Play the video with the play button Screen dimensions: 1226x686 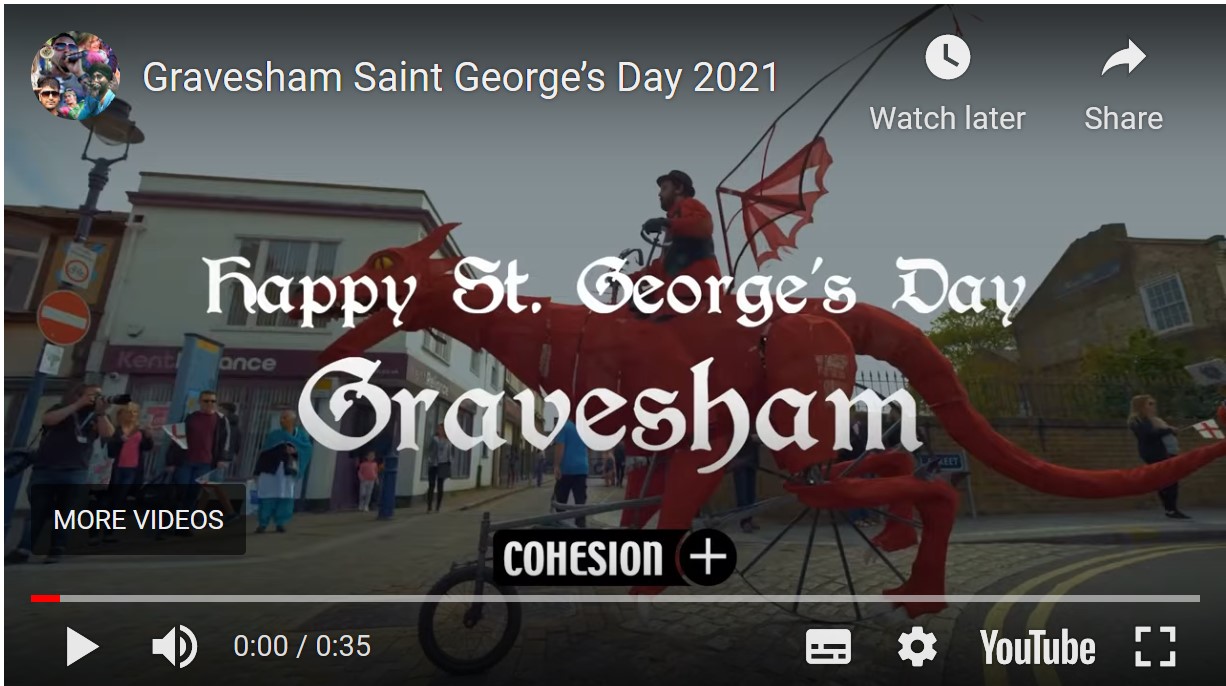click(82, 647)
